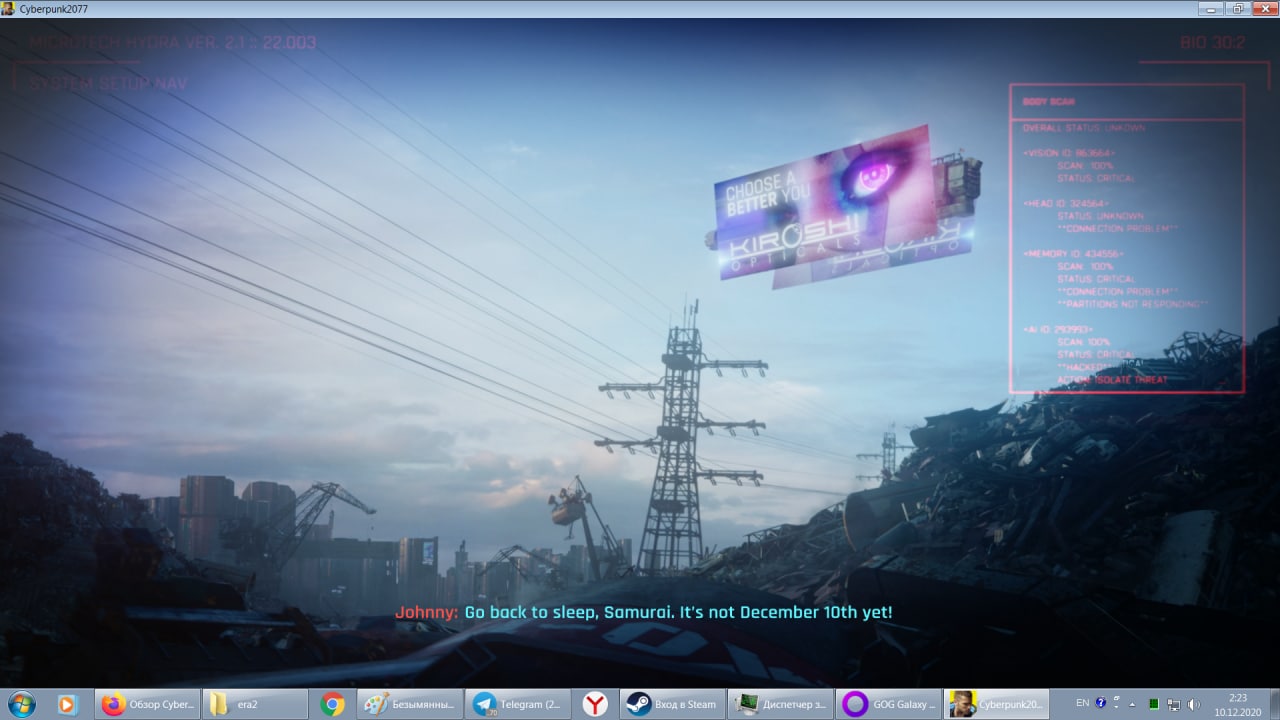This screenshot has width=1280, height=720.
Task: Open the blue help tray icon
Action: tap(1101, 703)
